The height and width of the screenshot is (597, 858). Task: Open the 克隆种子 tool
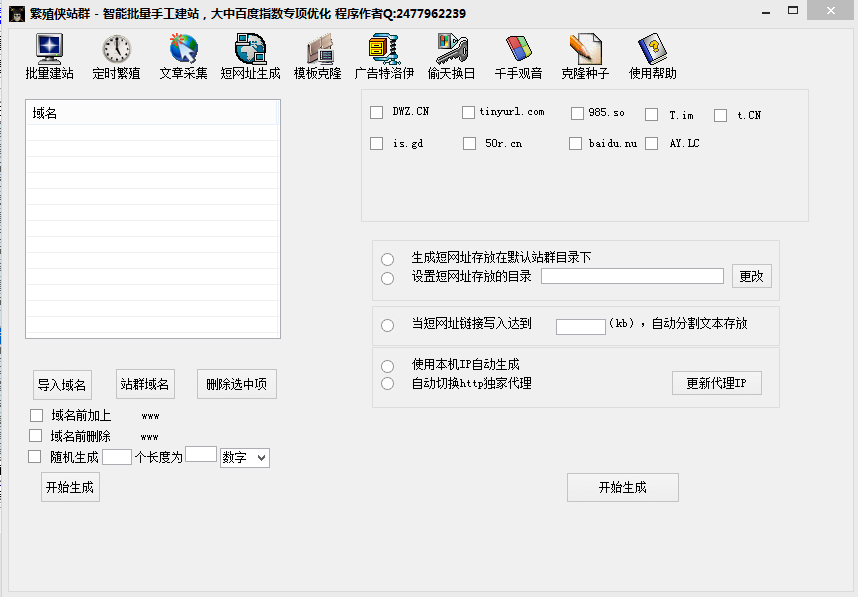pos(585,56)
